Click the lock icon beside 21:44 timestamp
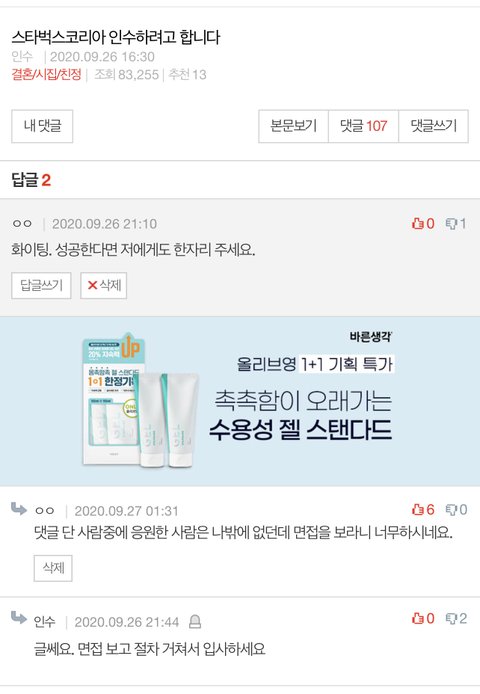480x694 pixels. click(x=195, y=622)
